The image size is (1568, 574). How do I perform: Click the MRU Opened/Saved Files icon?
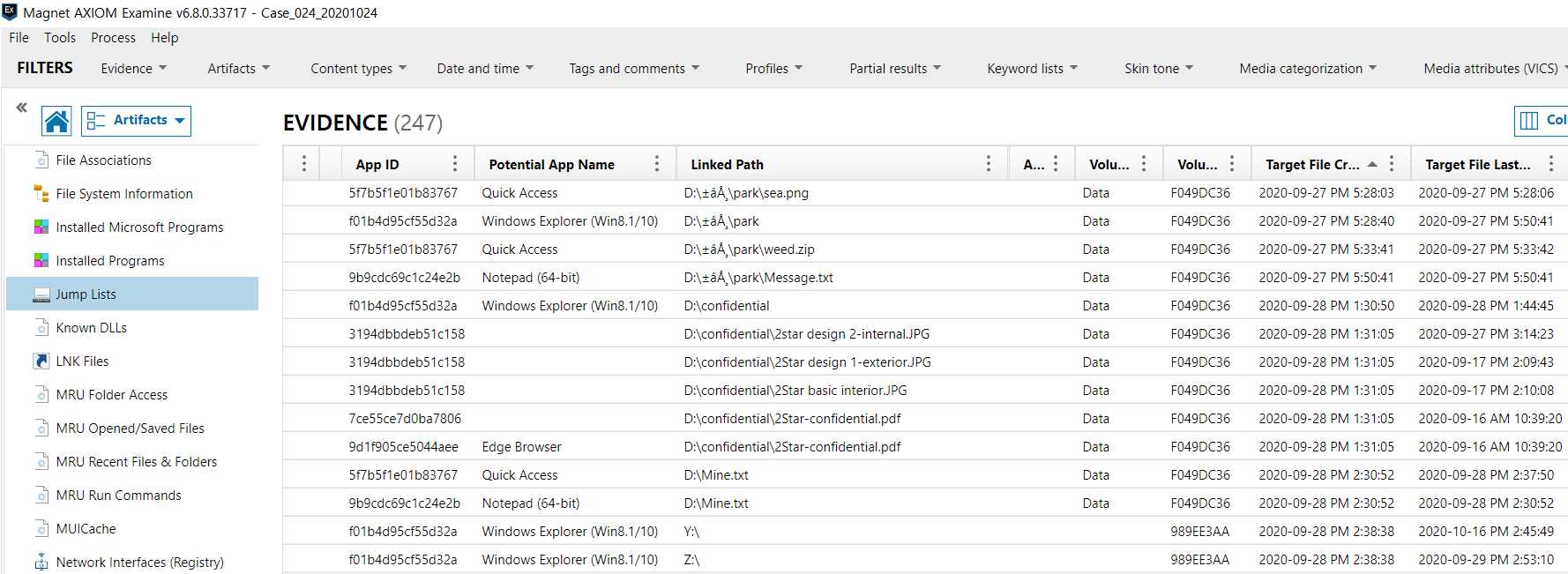tap(41, 428)
